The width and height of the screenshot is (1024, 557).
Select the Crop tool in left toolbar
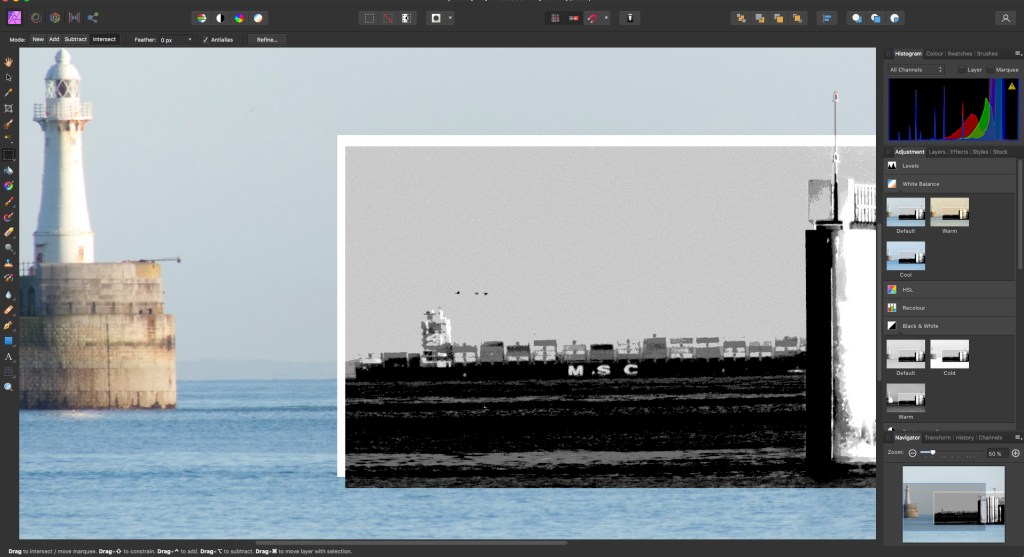pyautogui.click(x=9, y=108)
